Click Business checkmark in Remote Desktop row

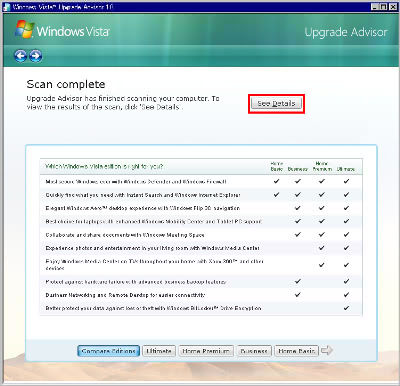(x=298, y=295)
